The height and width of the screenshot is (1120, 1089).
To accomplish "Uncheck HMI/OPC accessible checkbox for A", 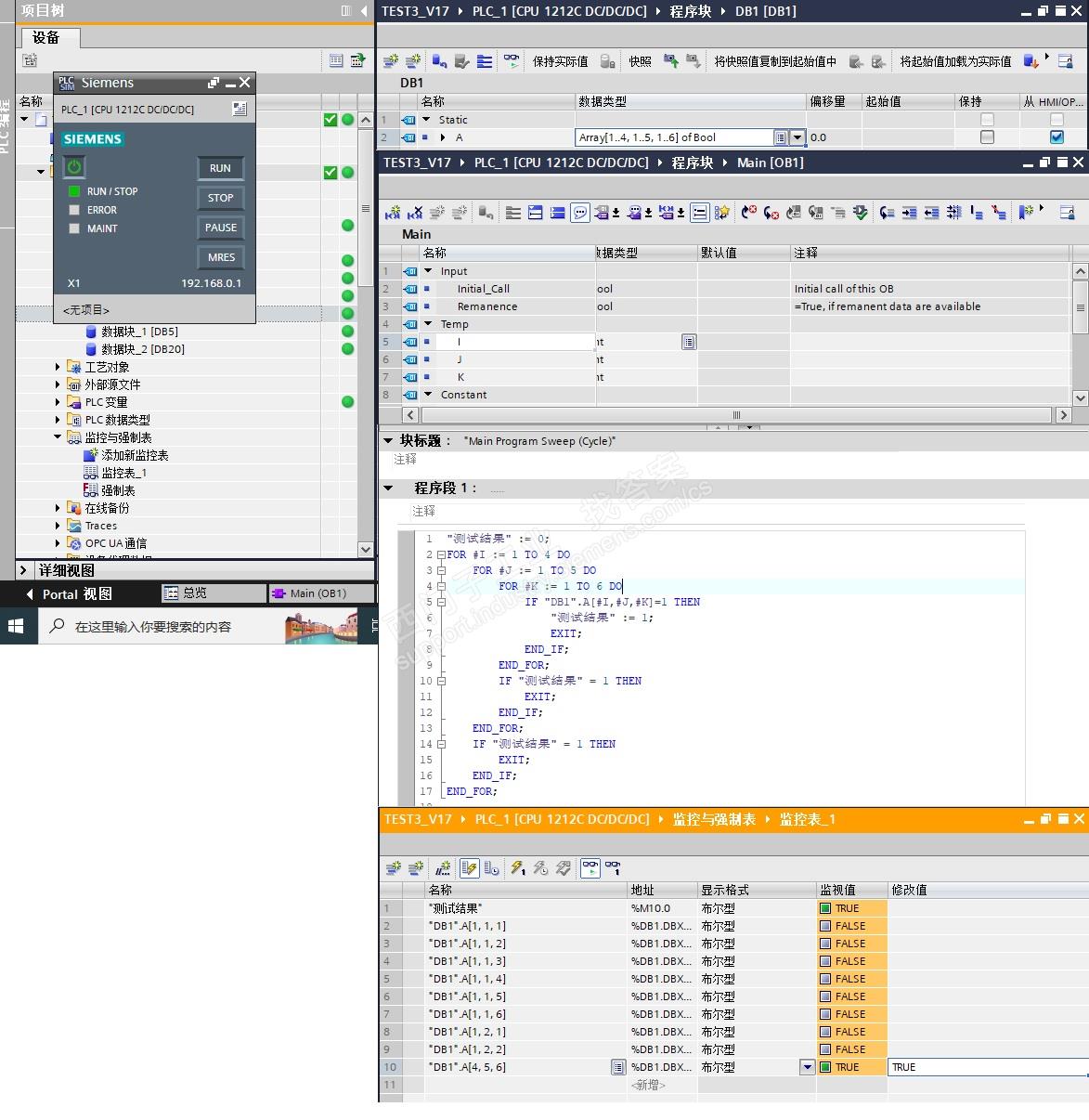I will coord(1057,137).
